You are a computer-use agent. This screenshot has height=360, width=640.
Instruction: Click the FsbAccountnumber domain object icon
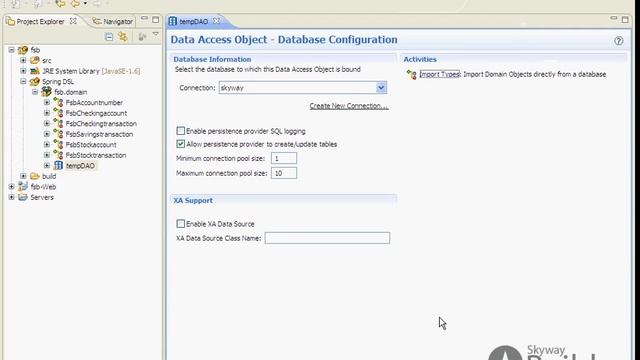[58, 102]
